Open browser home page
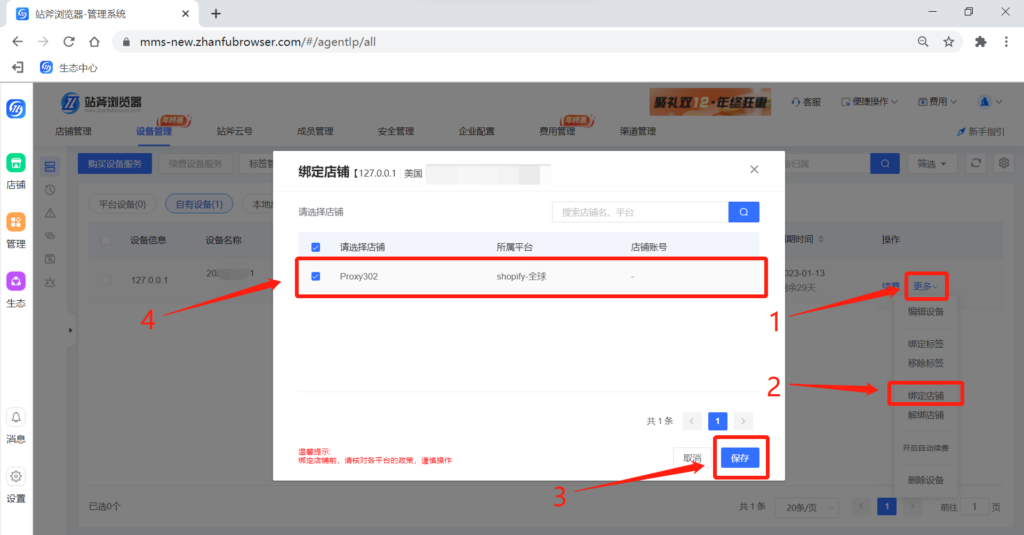This screenshot has width=1024, height=535. pos(95,42)
